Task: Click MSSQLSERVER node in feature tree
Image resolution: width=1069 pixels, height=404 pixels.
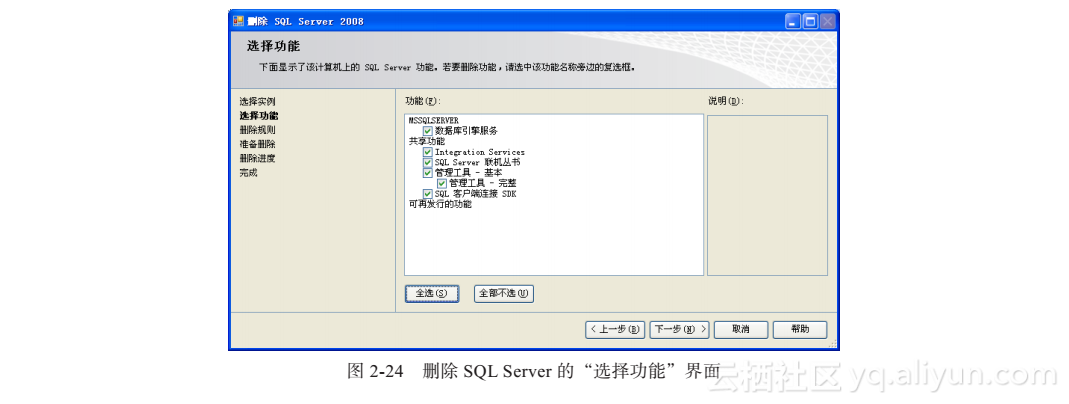Action: coord(434,121)
